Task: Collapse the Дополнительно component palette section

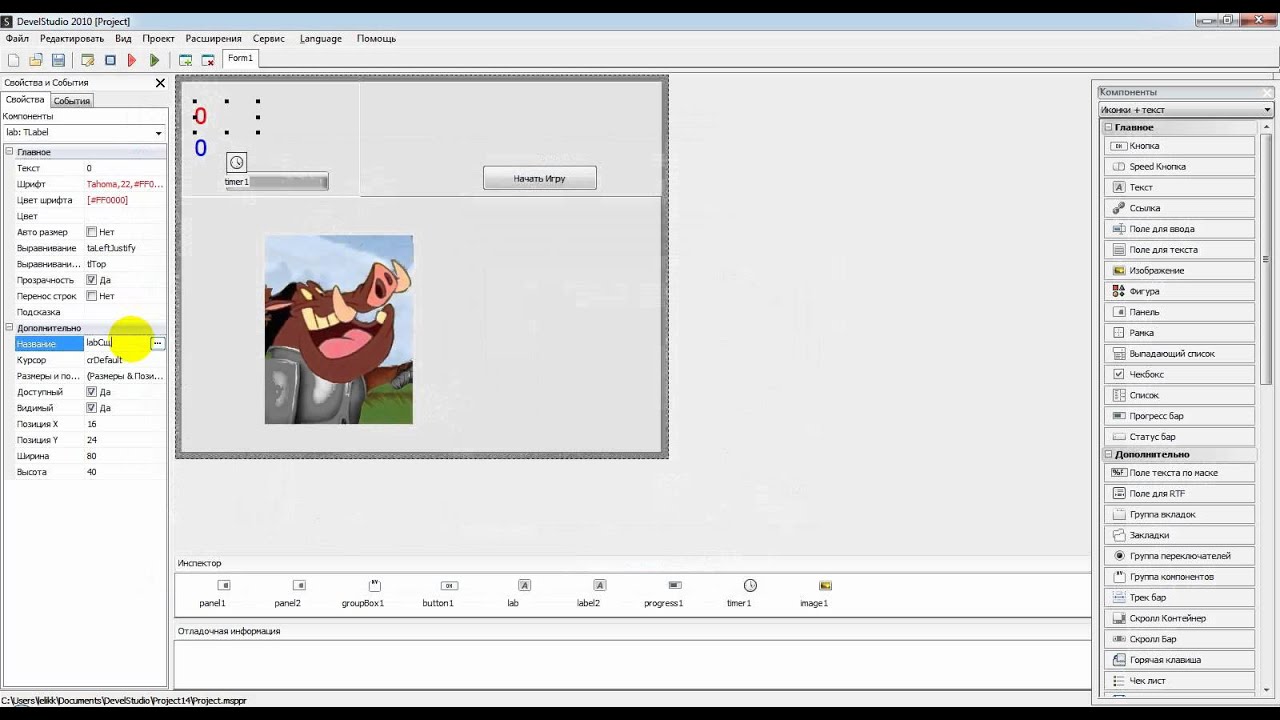Action: (1109, 454)
